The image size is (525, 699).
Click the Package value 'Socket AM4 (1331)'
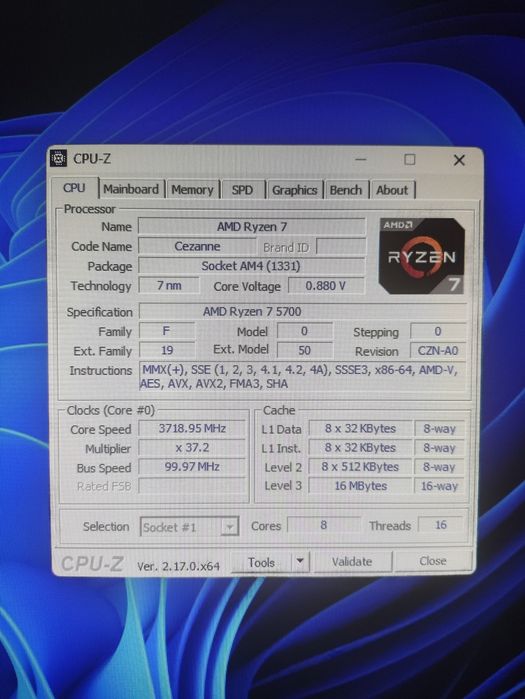pos(251,266)
